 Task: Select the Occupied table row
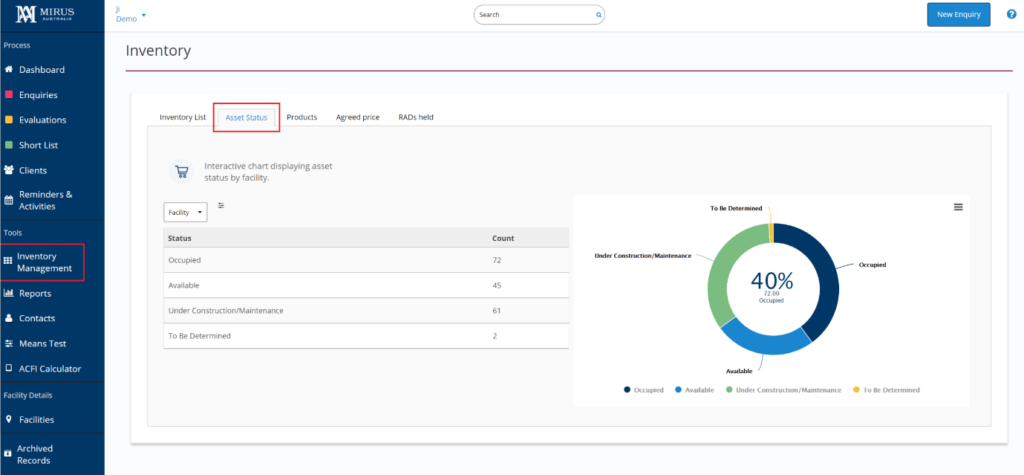point(366,260)
